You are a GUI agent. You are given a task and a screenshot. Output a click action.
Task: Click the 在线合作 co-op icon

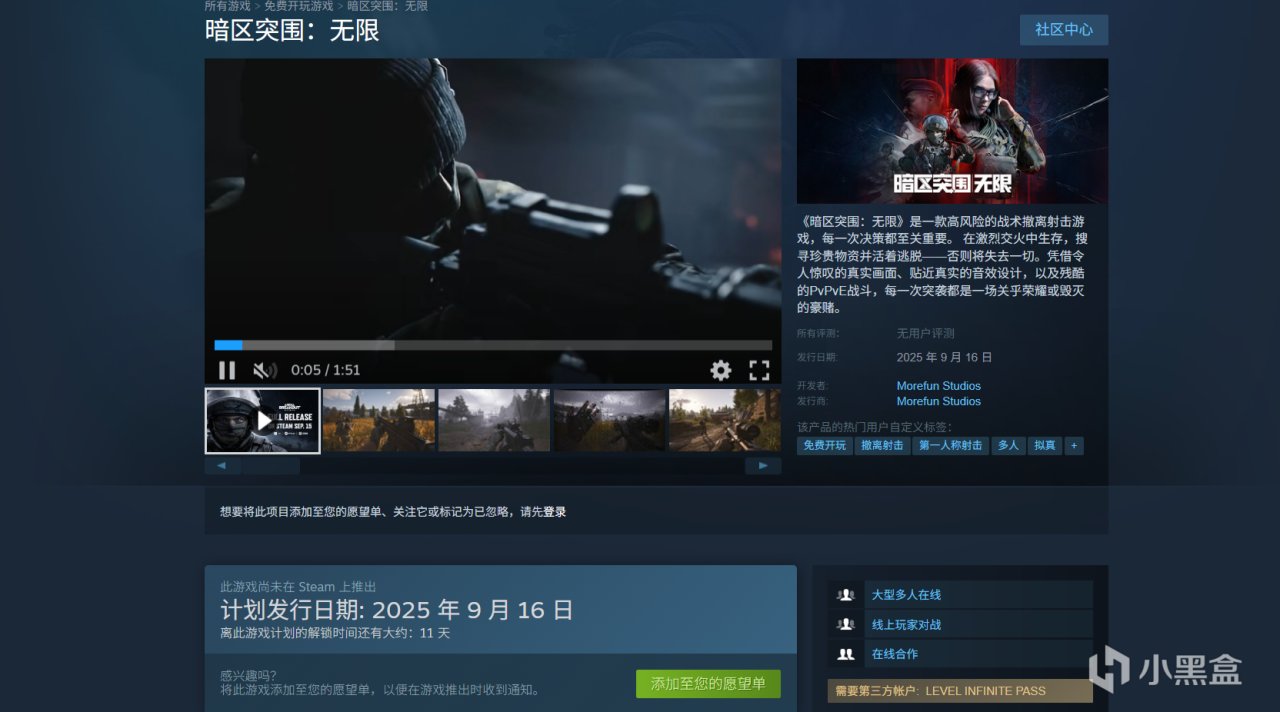click(x=846, y=654)
